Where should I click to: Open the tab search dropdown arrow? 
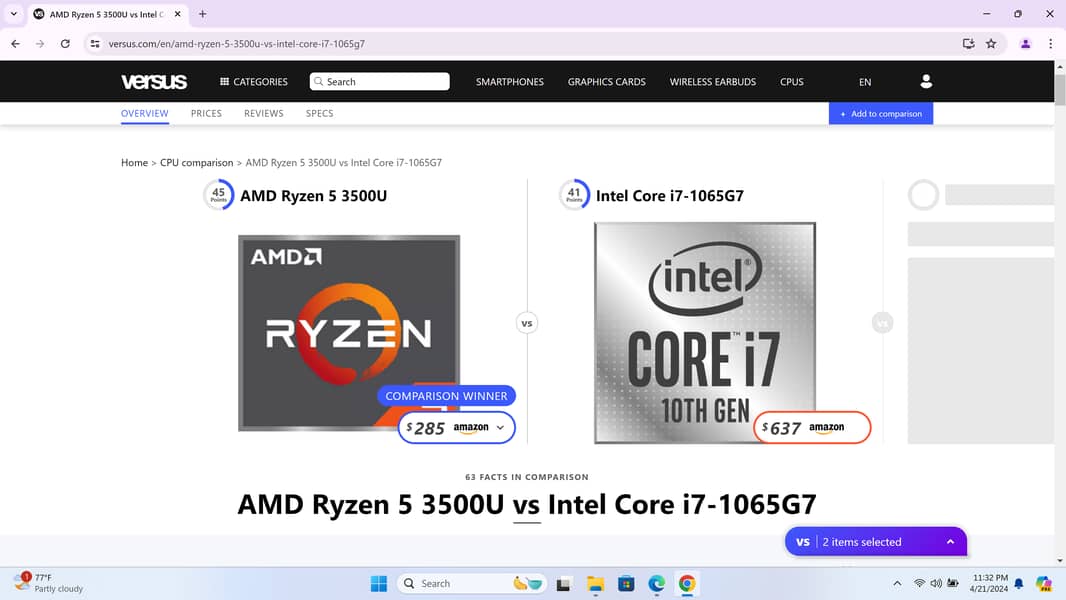click(14, 14)
